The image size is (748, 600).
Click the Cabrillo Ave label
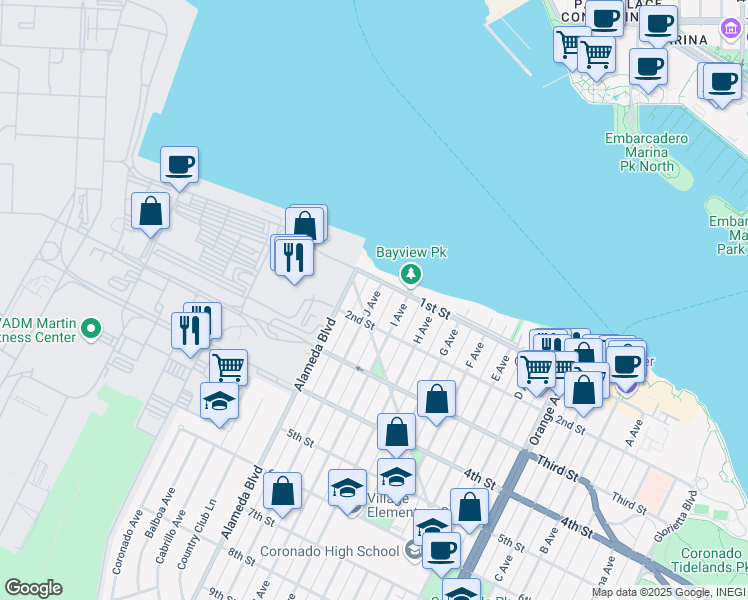coord(170,537)
